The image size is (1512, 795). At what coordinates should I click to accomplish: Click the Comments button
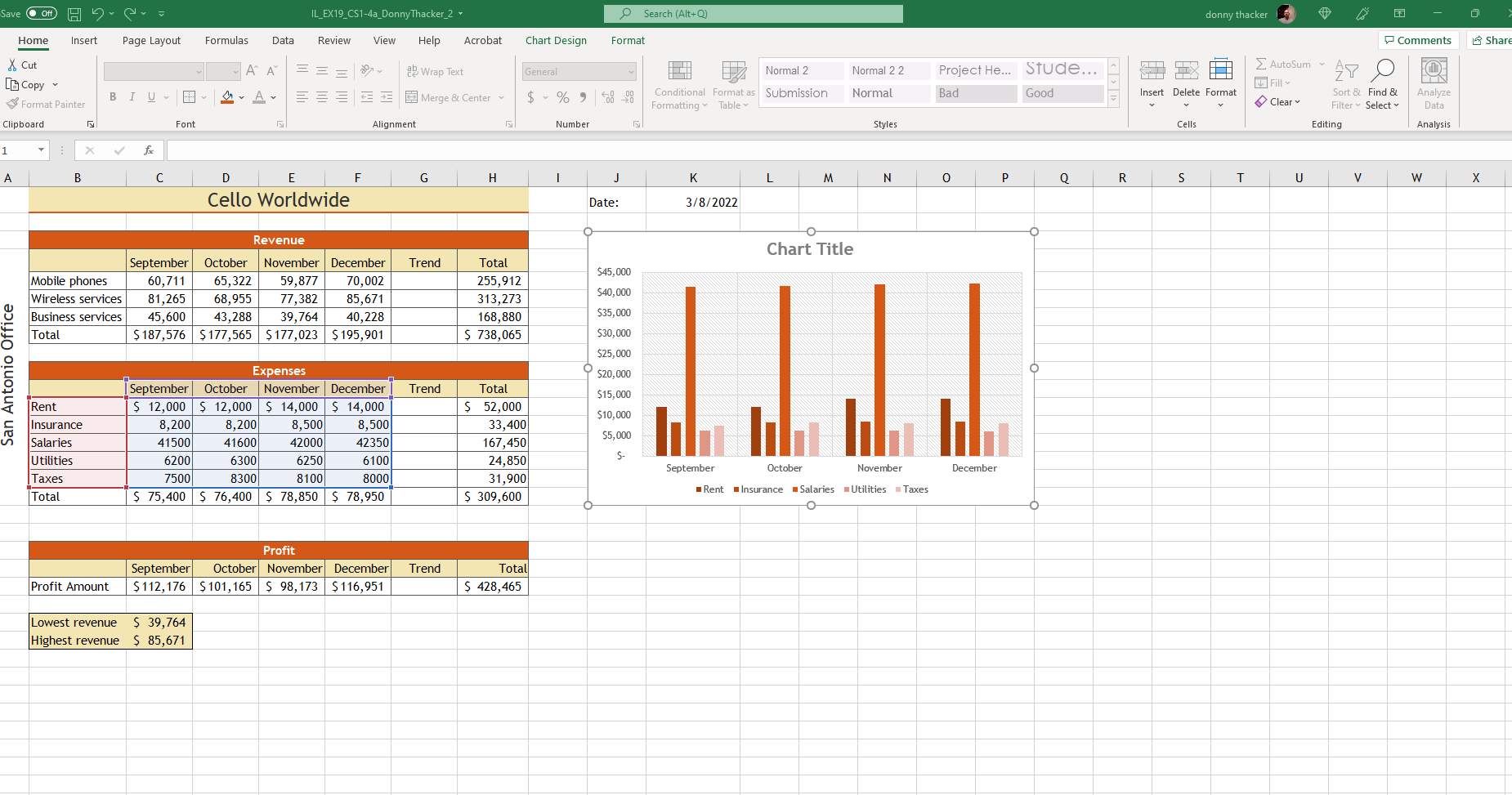[x=1418, y=40]
